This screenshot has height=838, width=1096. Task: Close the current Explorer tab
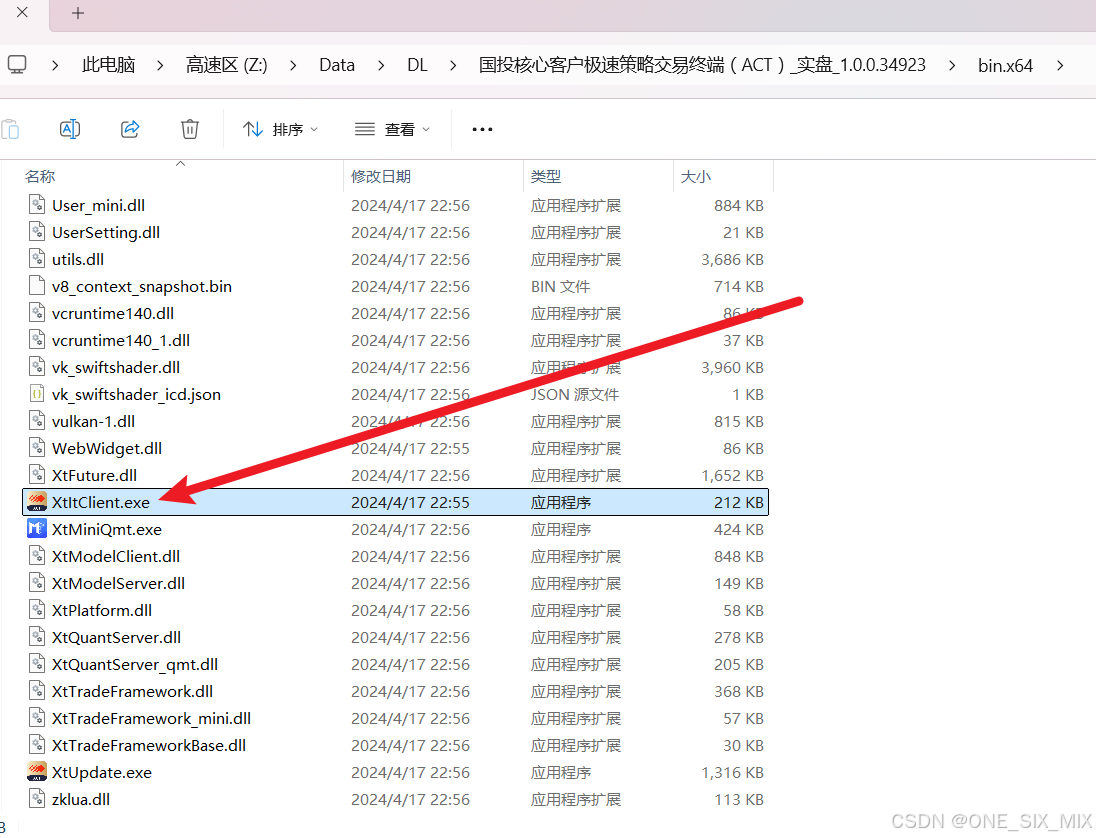coord(22,13)
